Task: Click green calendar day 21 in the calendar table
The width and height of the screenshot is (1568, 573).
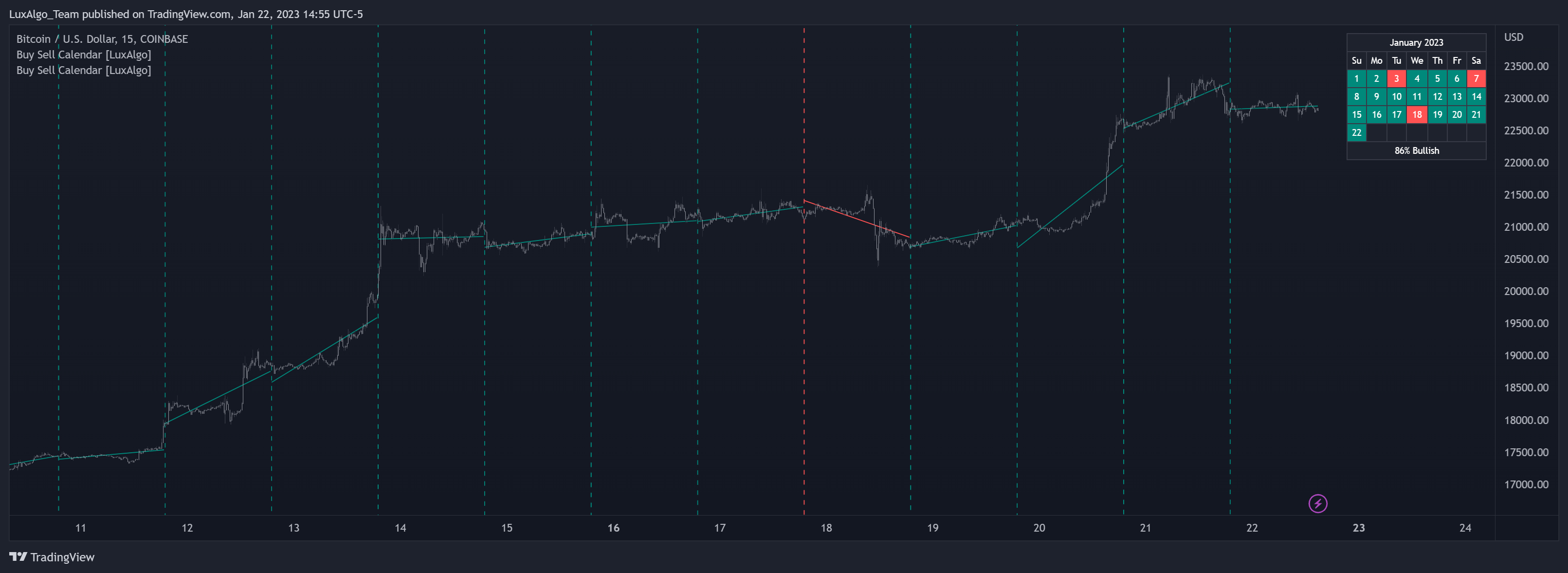Action: point(1476,114)
